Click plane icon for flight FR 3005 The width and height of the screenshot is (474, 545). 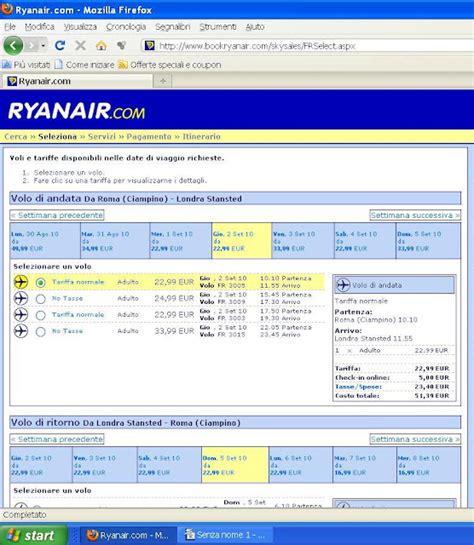[x=21, y=282]
